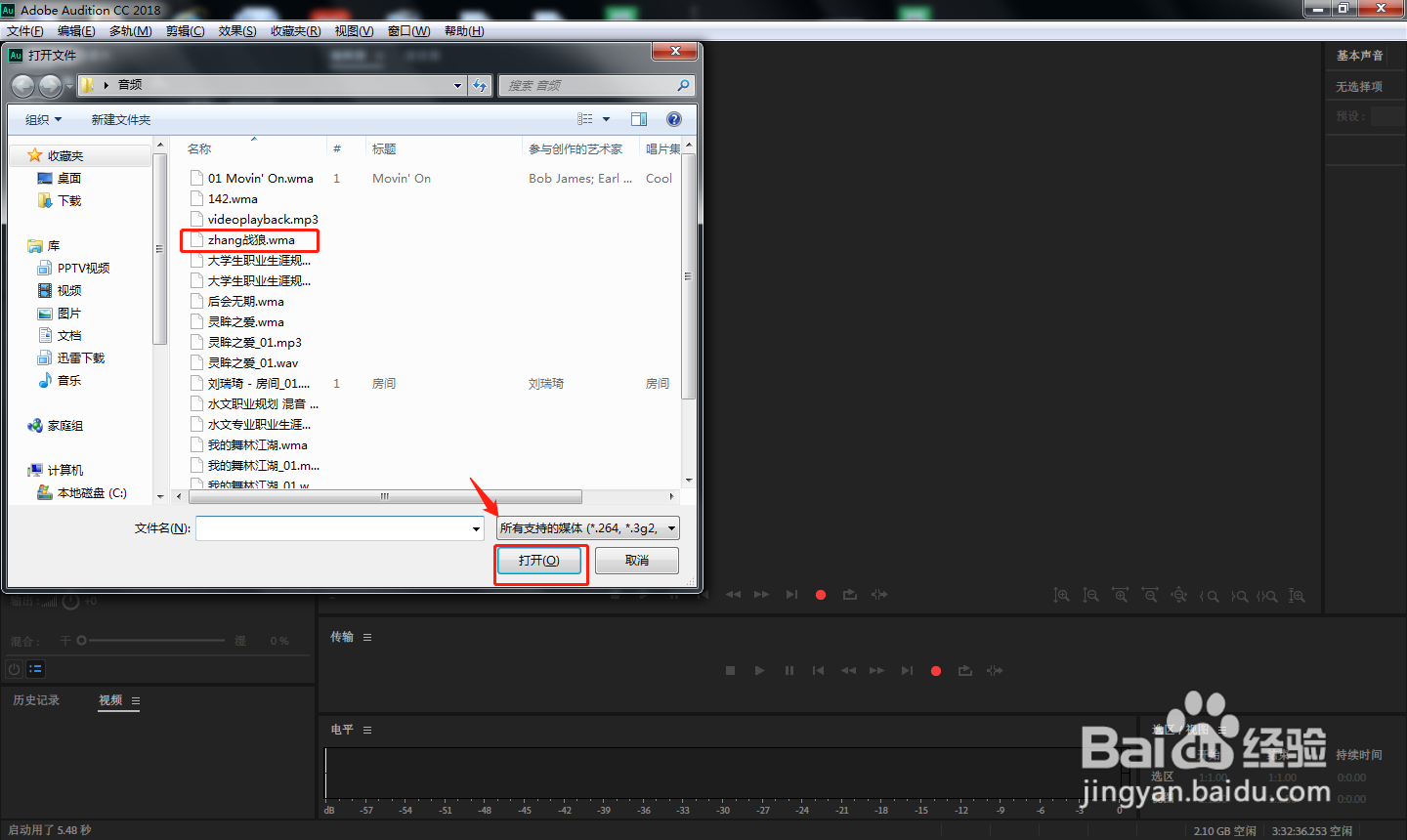Viewport: 1407px width, 840px height.
Task: Click the file list vertical scrollbar
Action: coord(688,275)
